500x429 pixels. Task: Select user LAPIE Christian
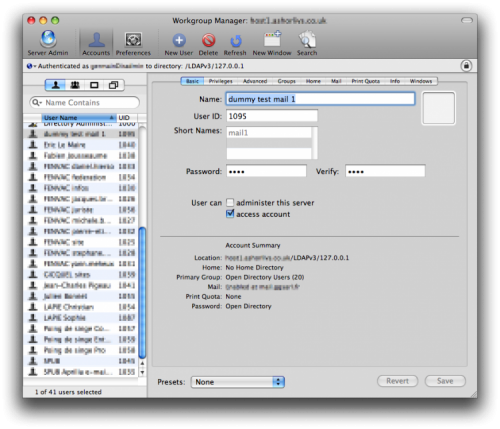point(81,307)
